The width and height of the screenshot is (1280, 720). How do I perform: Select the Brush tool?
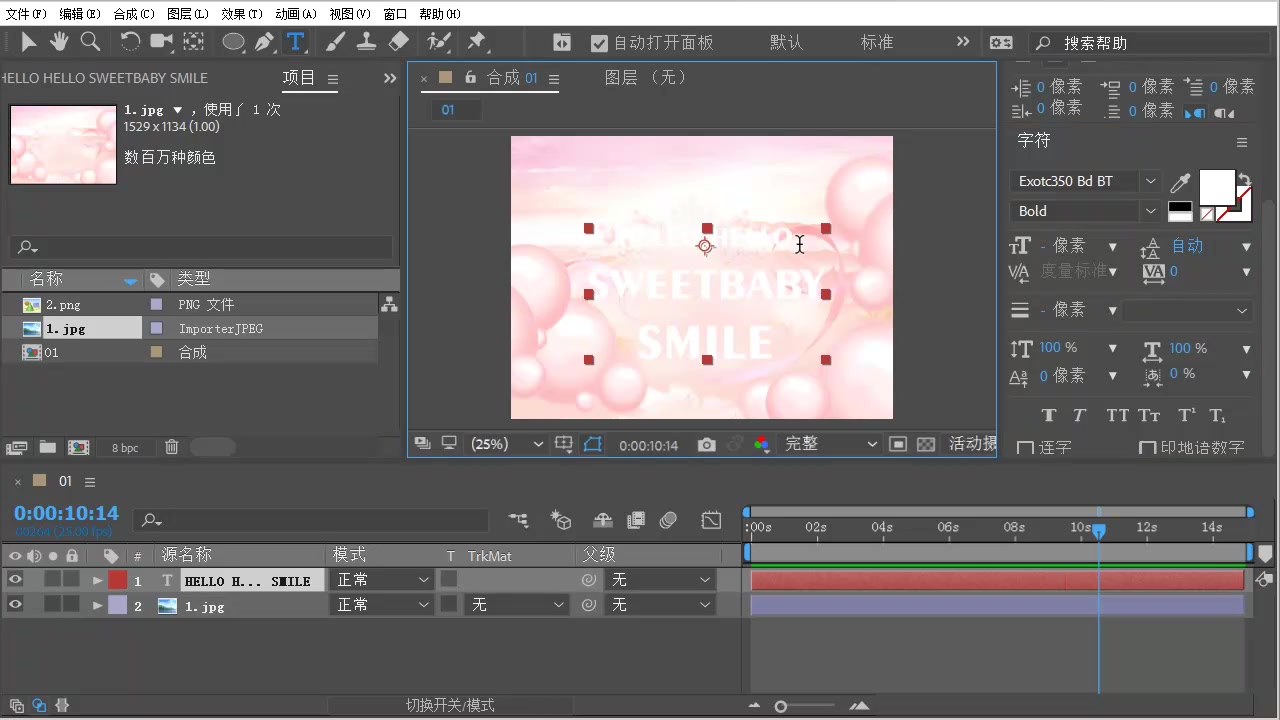click(x=336, y=41)
